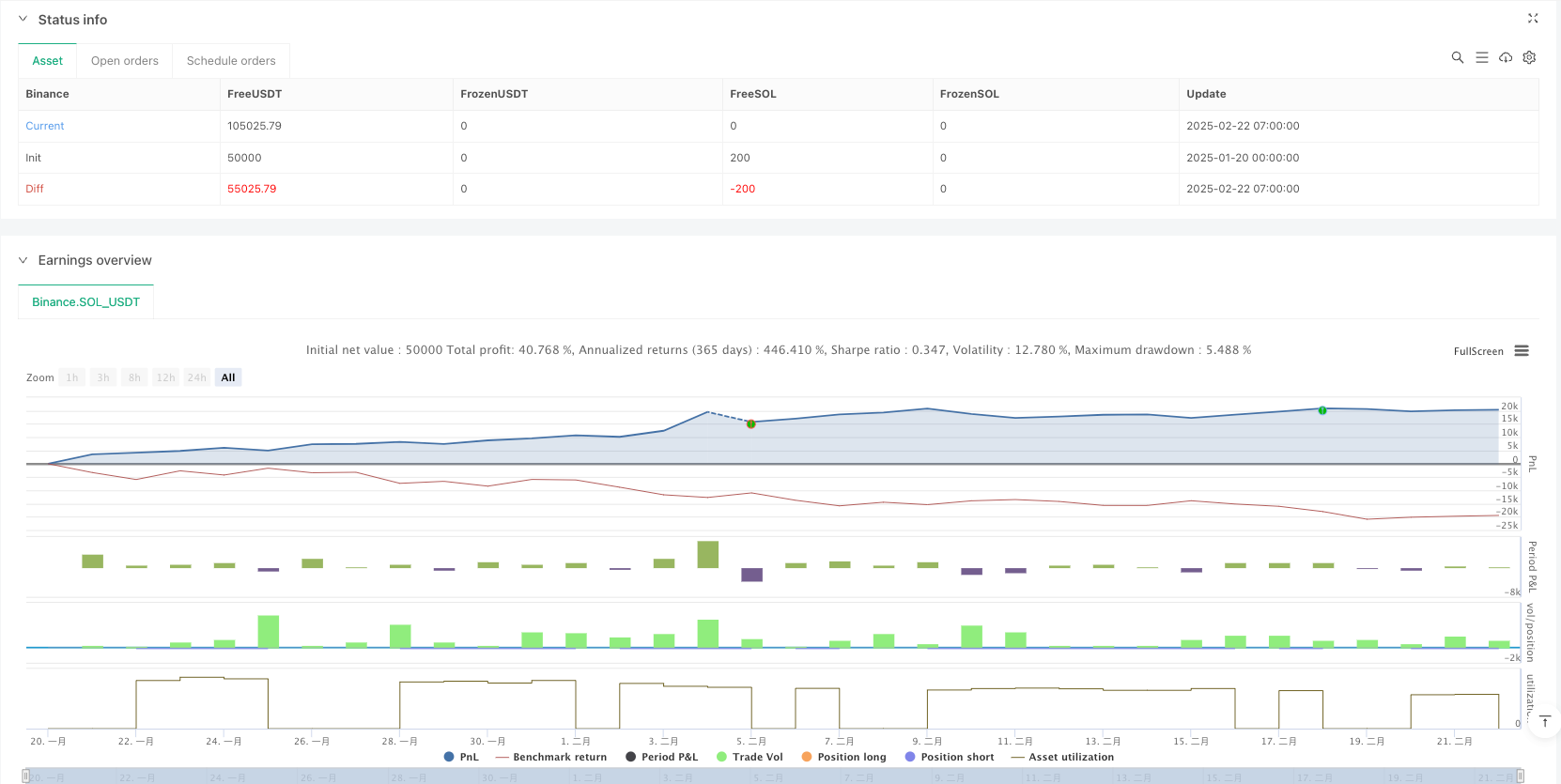
Task: Collapse the Status info section
Action: pos(23,19)
